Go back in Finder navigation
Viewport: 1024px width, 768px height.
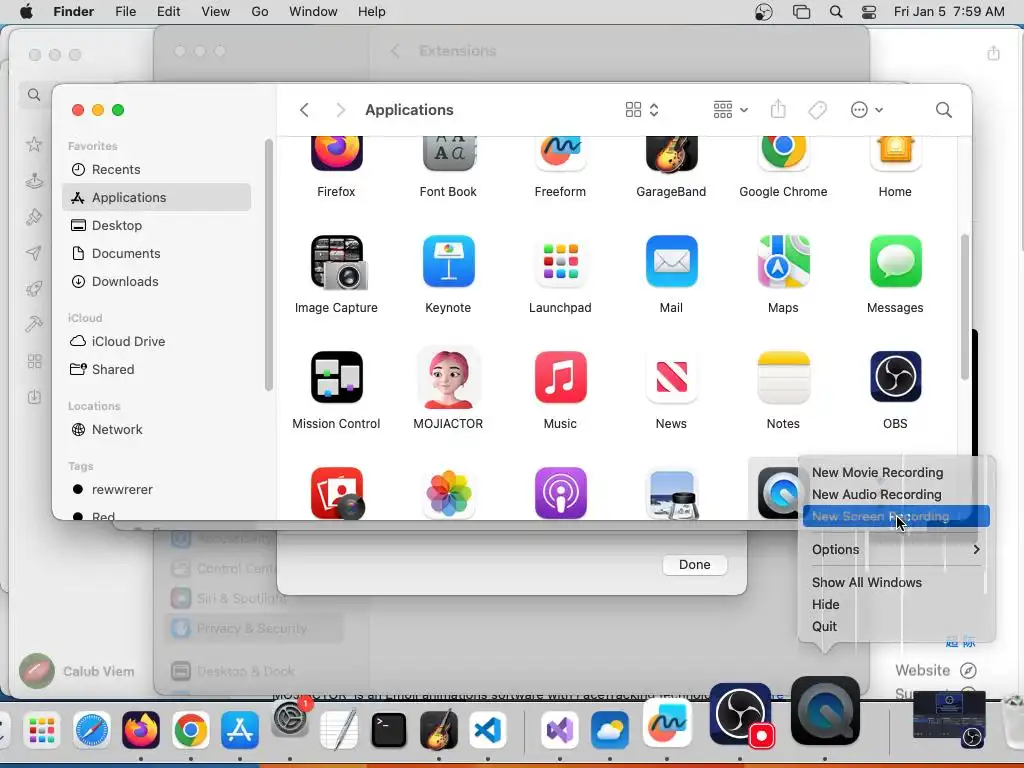click(304, 110)
